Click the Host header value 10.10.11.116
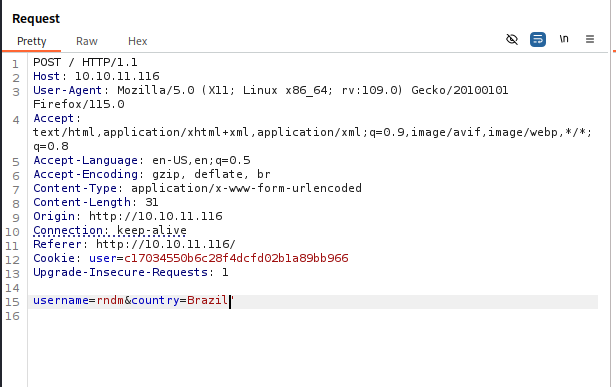Image resolution: width=616 pixels, height=387 pixels. pos(117,76)
